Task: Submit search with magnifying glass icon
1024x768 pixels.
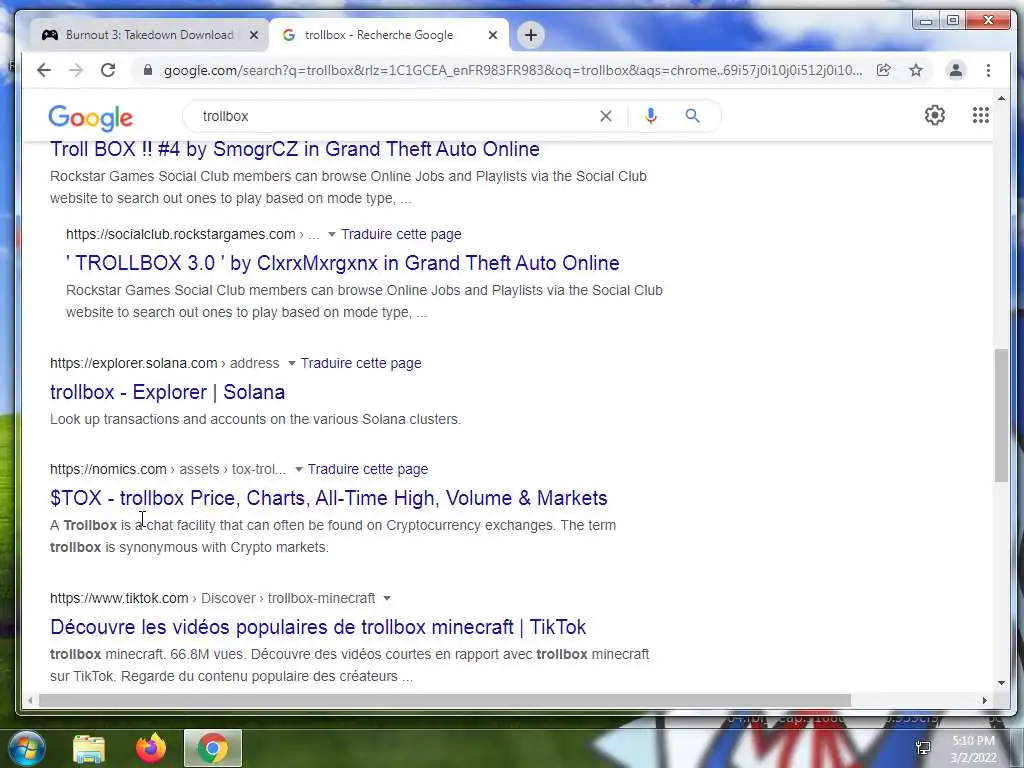Action: pos(692,116)
